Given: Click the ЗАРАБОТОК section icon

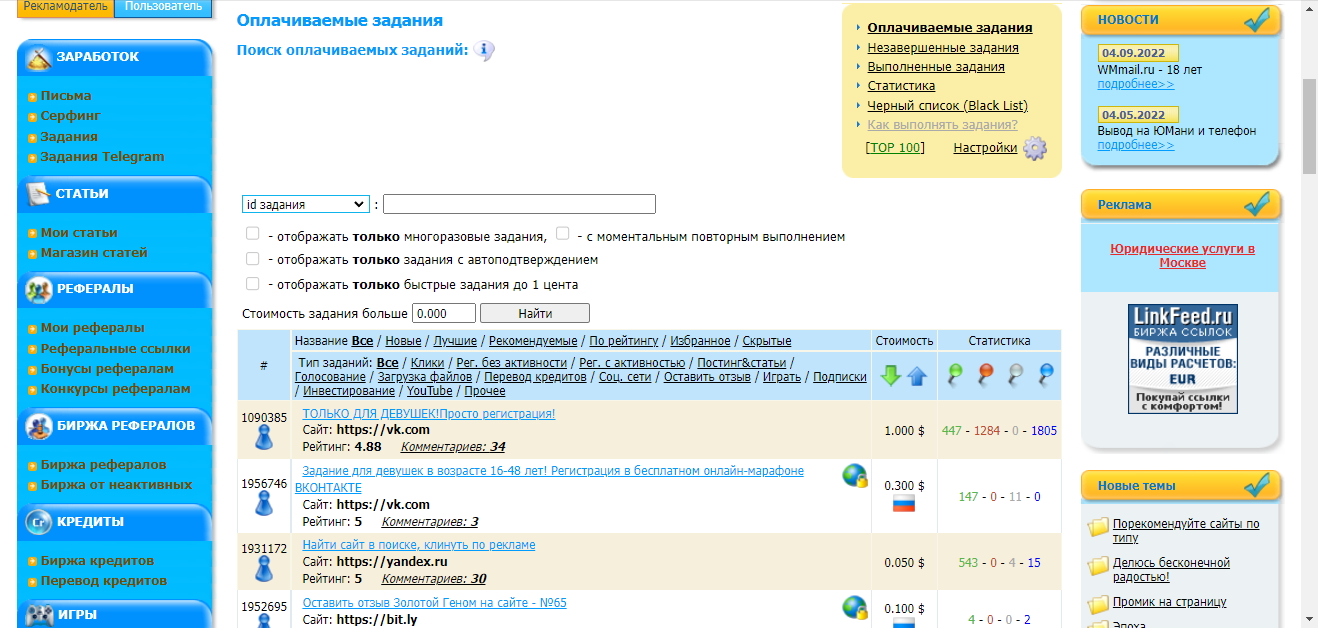Looking at the screenshot, I should click(39, 58).
